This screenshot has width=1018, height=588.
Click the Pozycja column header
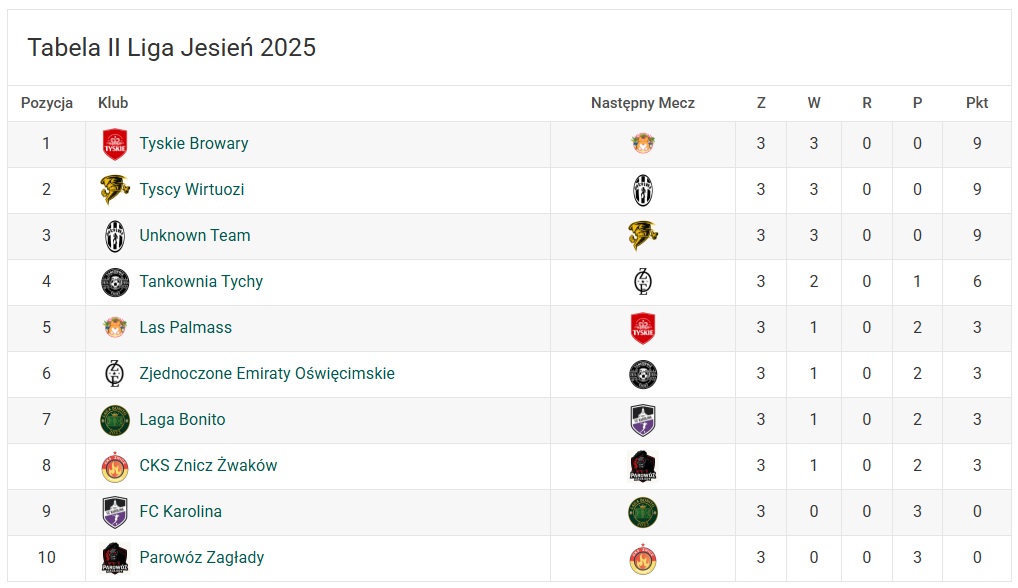coord(47,103)
